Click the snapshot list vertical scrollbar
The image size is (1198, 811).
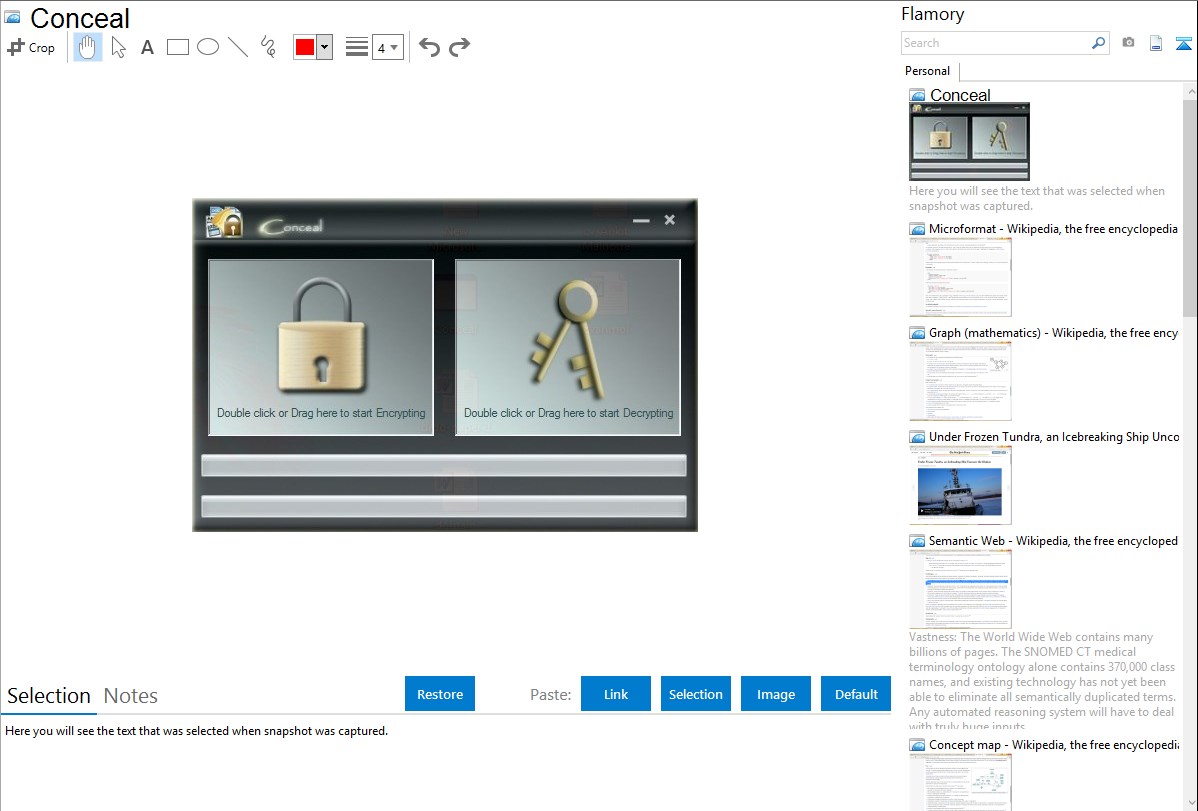[1190, 206]
